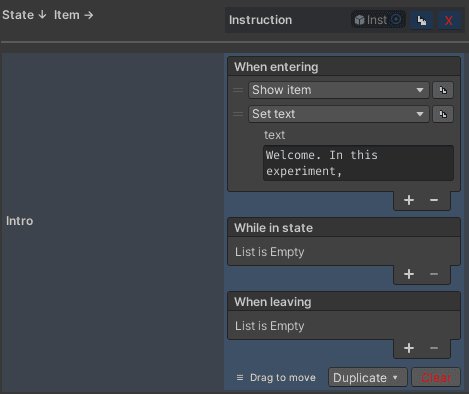Open the Set text dropdown

pyautogui.click(x=339, y=114)
